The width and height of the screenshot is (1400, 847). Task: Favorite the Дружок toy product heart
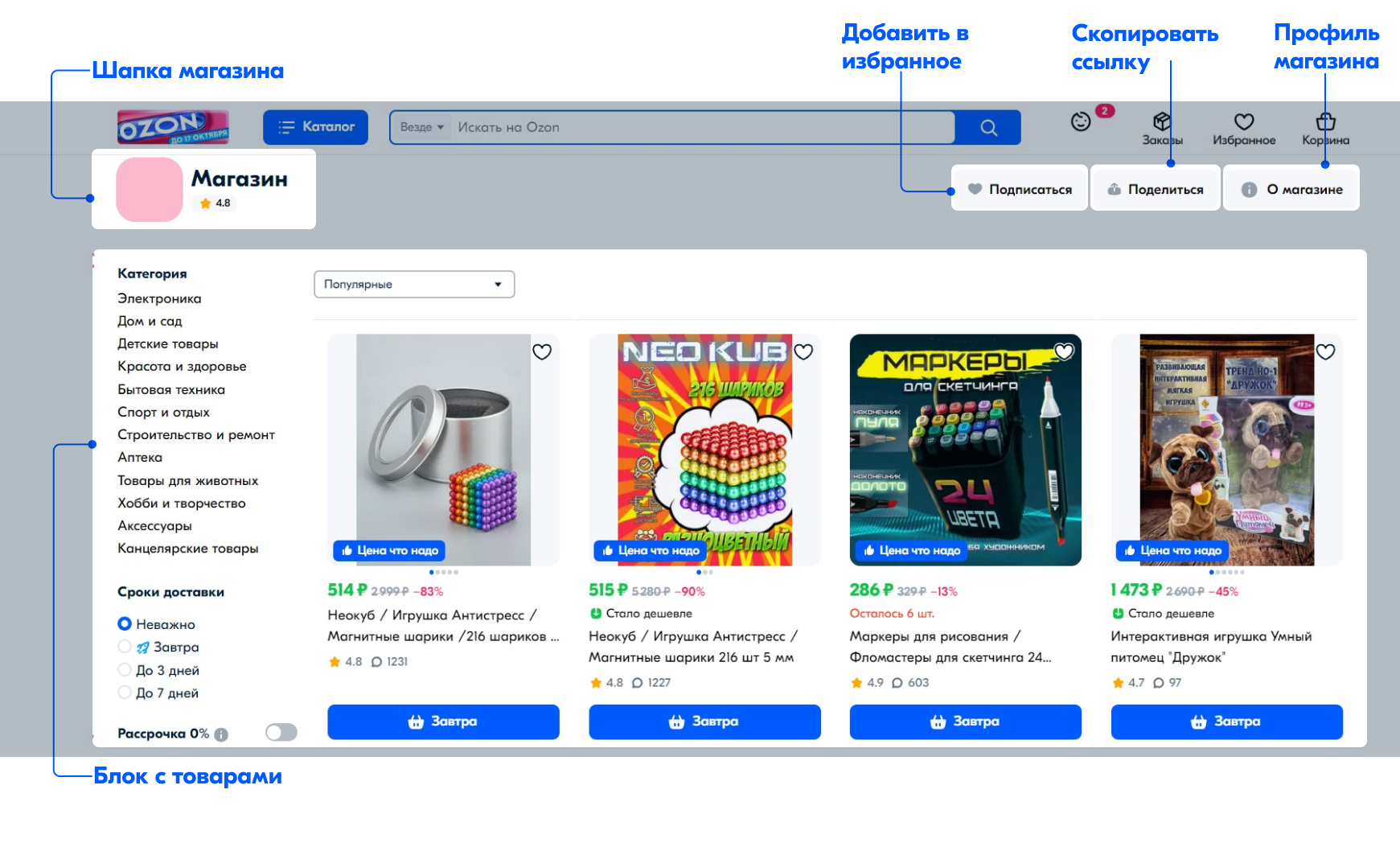pyautogui.click(x=1325, y=352)
